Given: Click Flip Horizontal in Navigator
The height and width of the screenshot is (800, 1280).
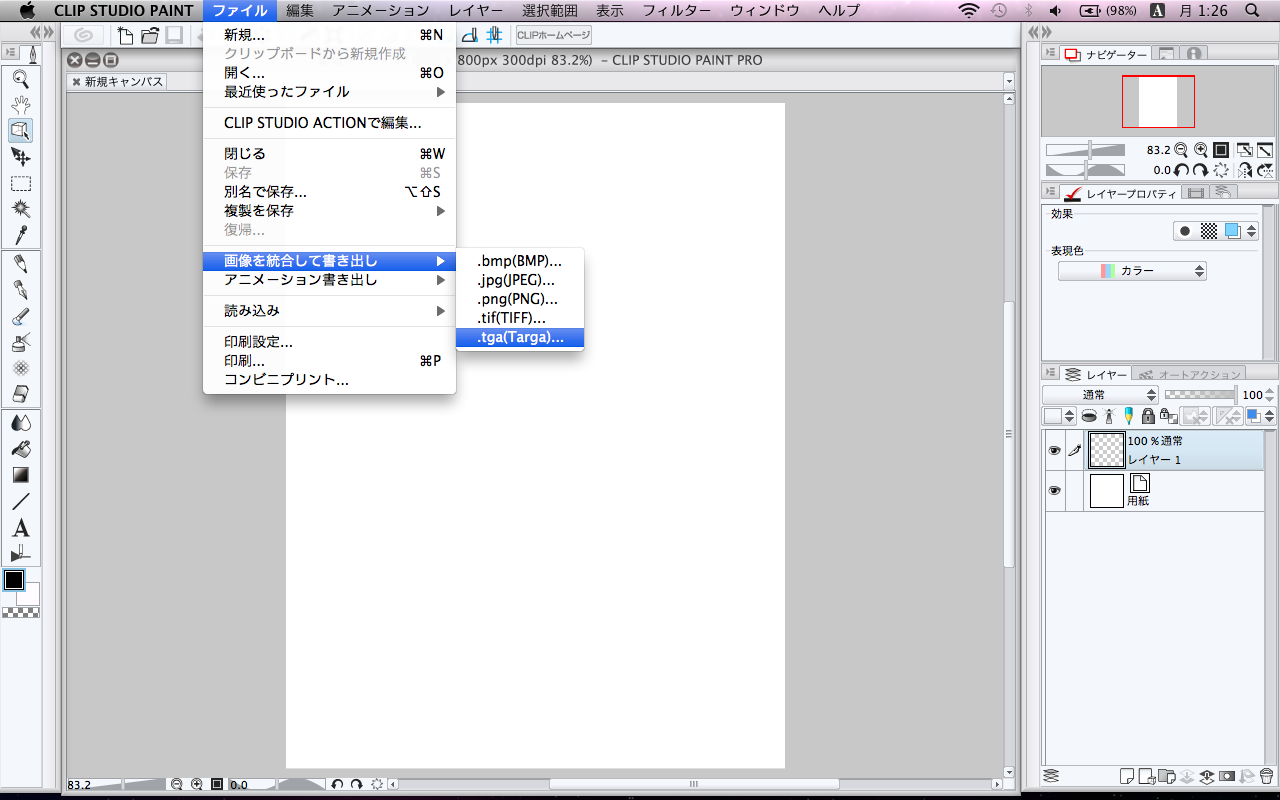Looking at the screenshot, I should pos(1245,171).
